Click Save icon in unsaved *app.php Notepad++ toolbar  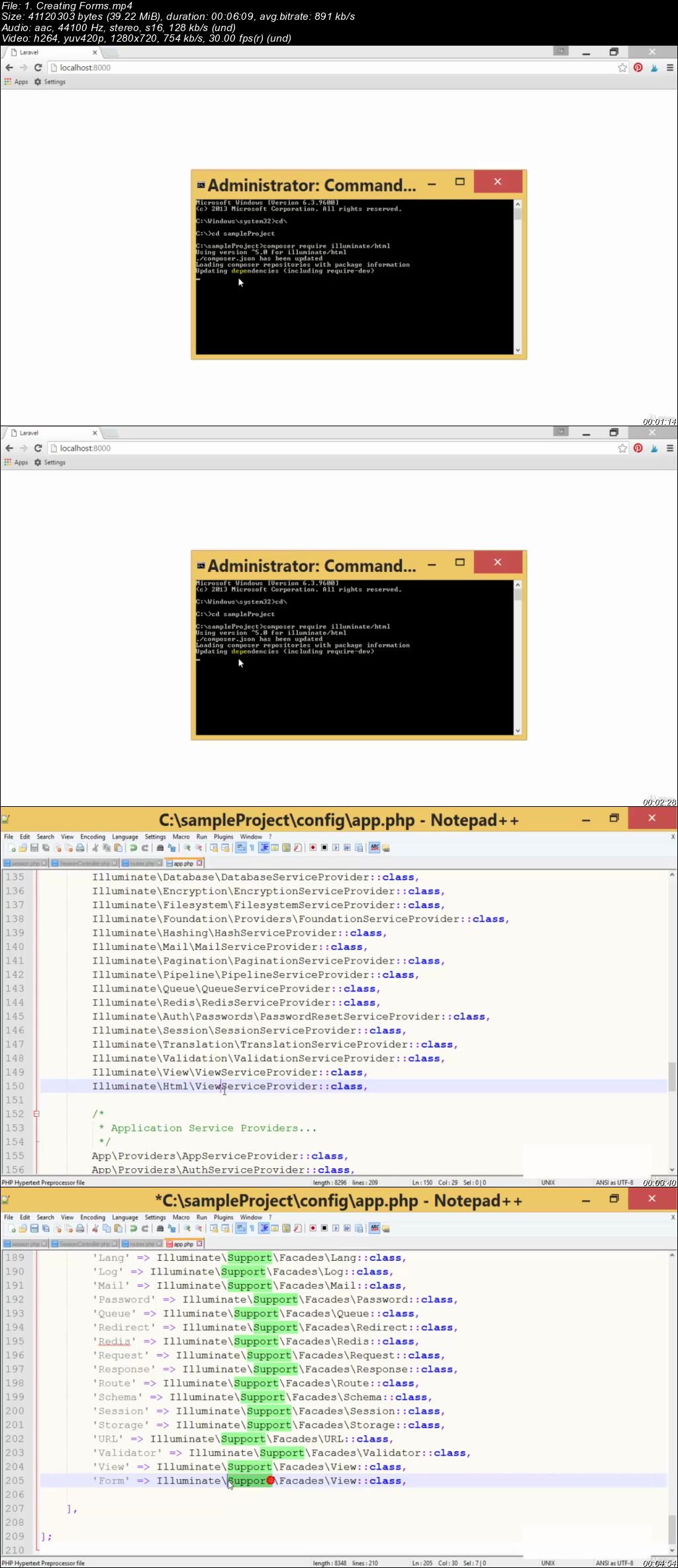[x=34, y=1228]
